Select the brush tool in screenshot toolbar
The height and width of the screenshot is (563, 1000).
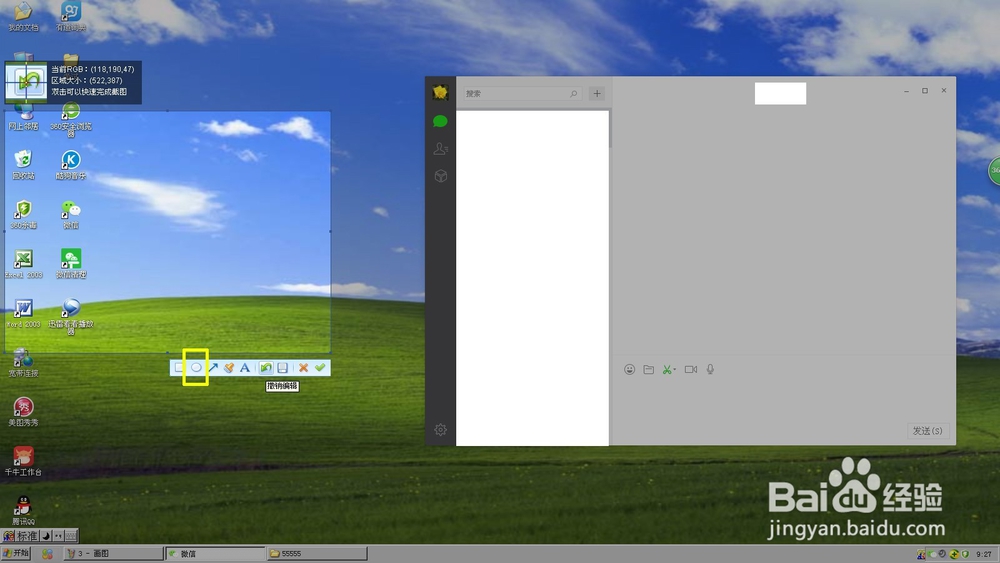coord(229,368)
